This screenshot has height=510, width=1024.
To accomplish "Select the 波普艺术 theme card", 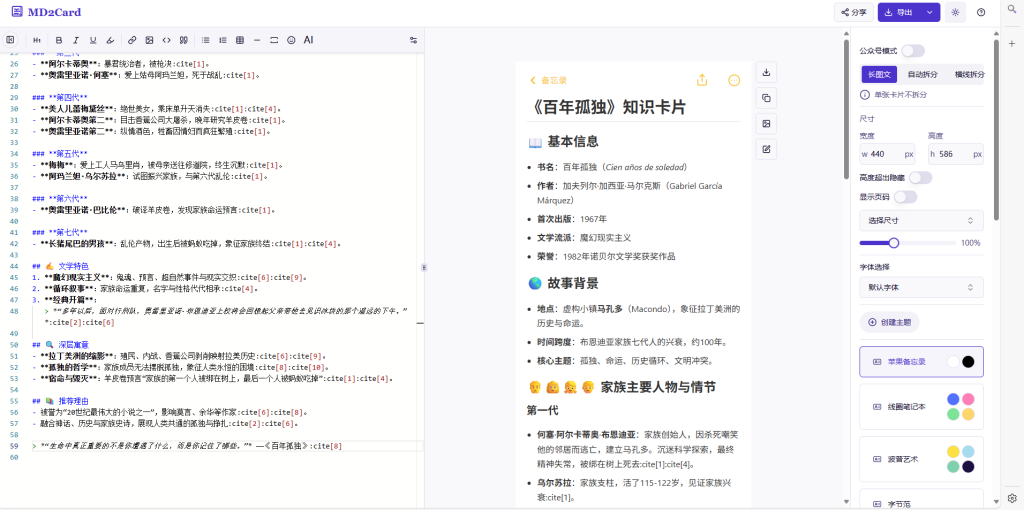I will point(921,459).
